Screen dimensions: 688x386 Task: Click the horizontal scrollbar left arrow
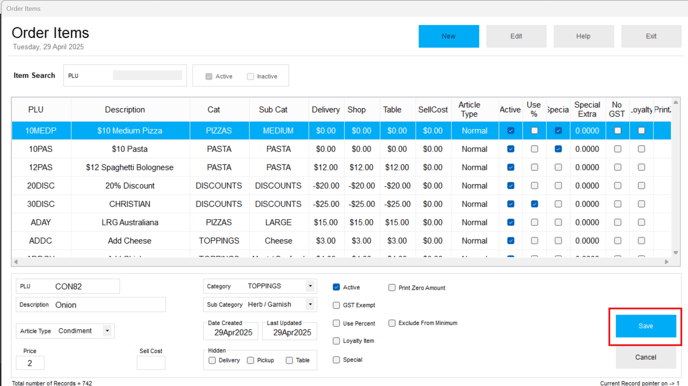(x=16, y=262)
